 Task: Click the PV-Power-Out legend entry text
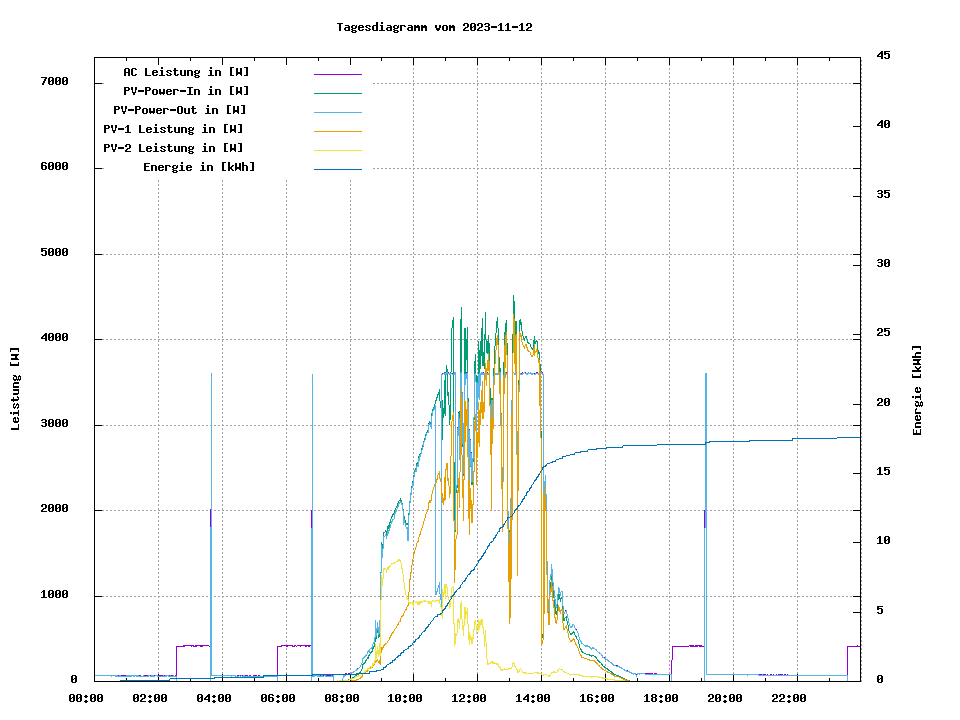click(x=179, y=110)
